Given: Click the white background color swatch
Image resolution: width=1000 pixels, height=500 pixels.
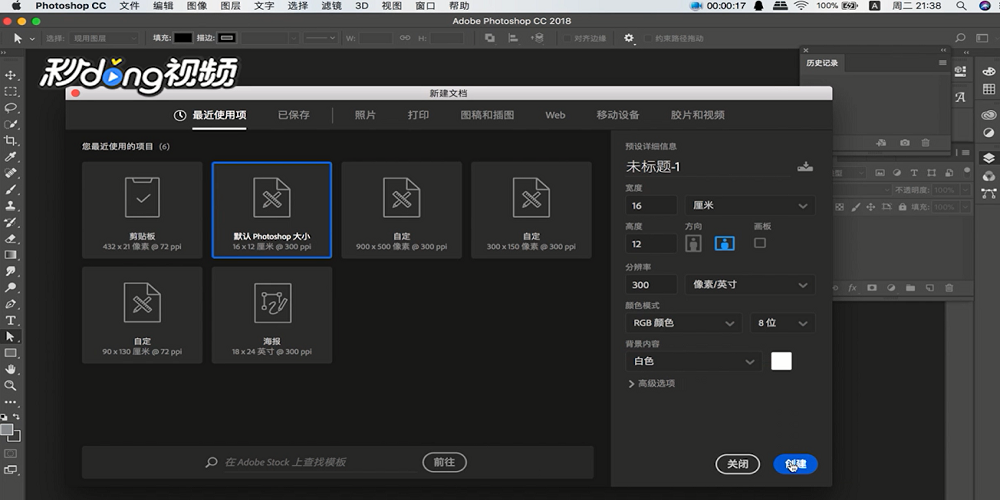Looking at the screenshot, I should [781, 361].
